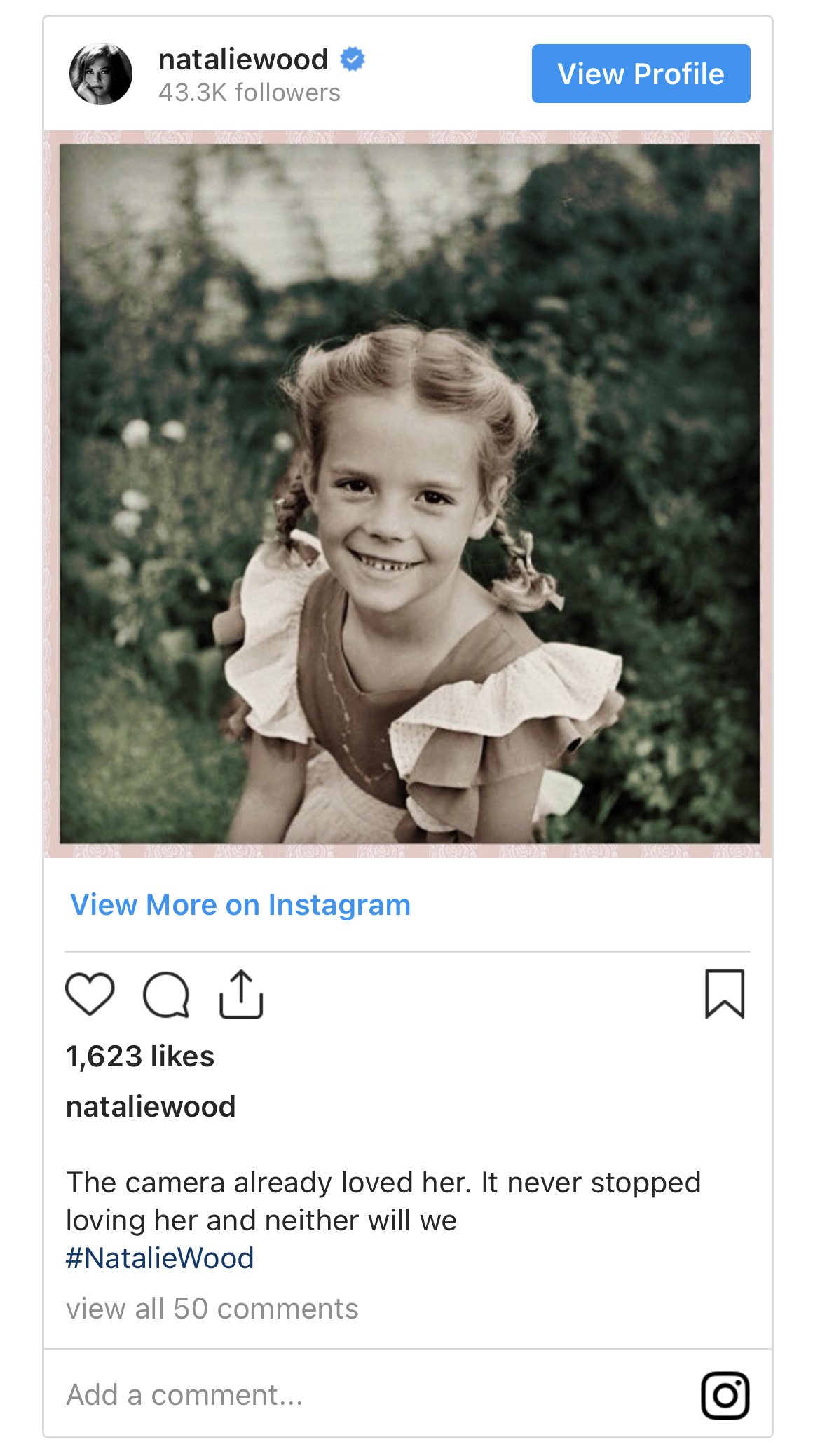Click the blue verified badge
This screenshot has width=820, height=1456.
[x=353, y=60]
